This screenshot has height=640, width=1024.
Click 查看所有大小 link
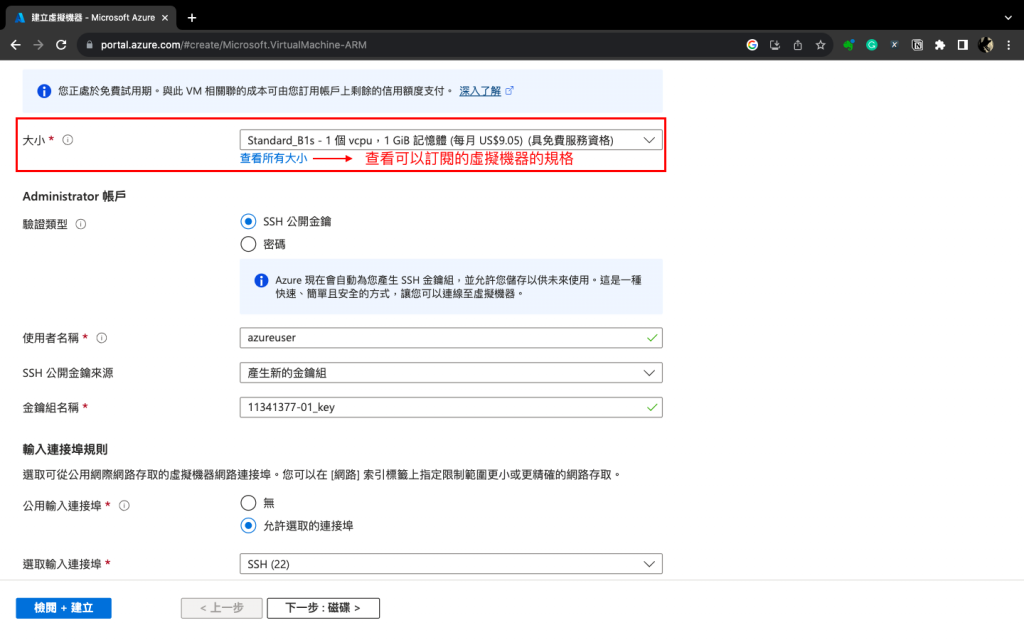point(273,158)
